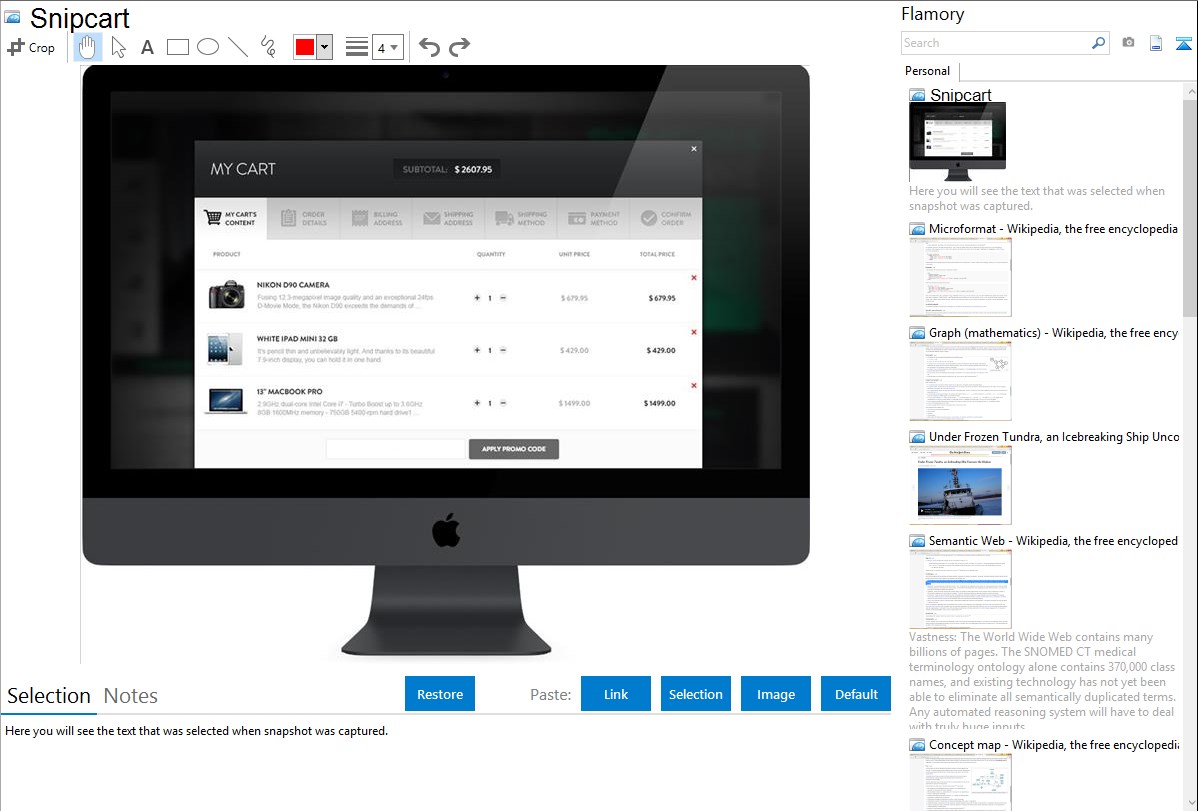The width and height of the screenshot is (1198, 811).
Task: Switch to the Notes tab
Action: (131, 696)
